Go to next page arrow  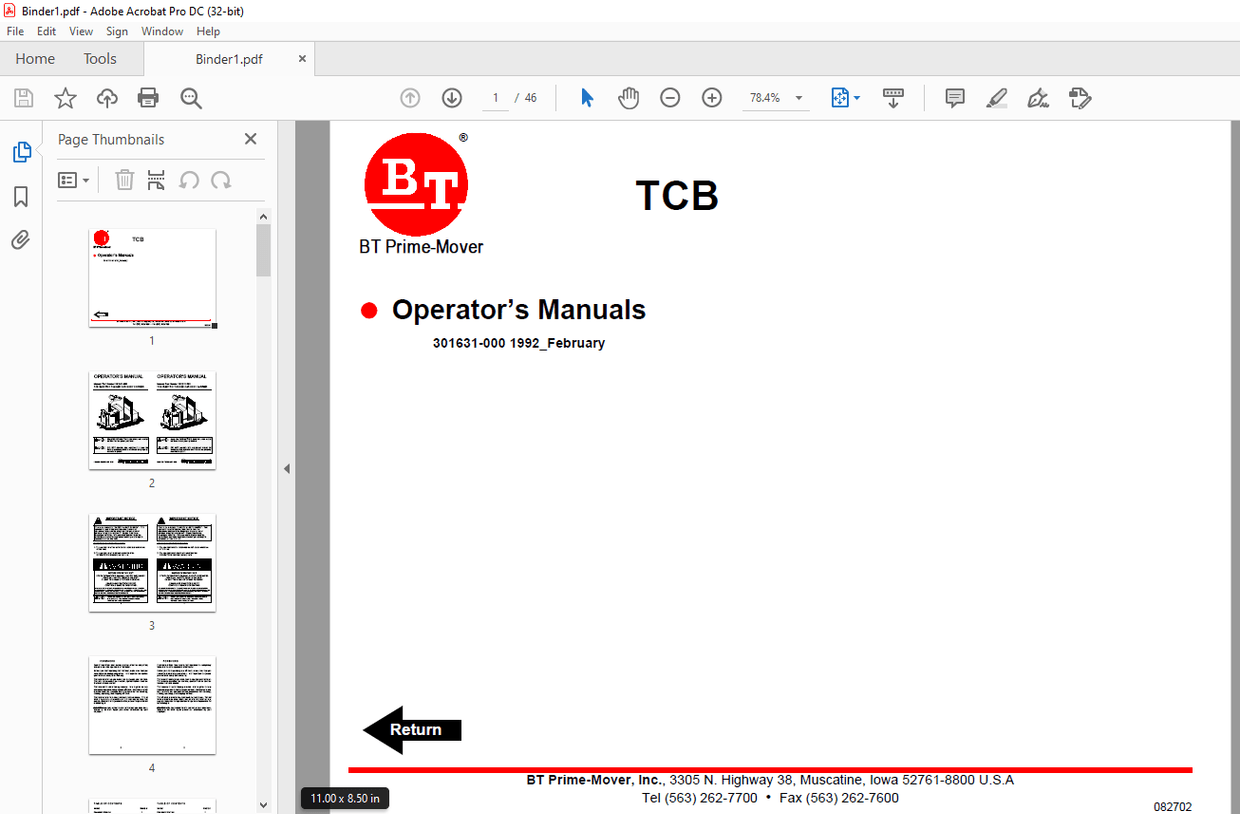point(452,98)
